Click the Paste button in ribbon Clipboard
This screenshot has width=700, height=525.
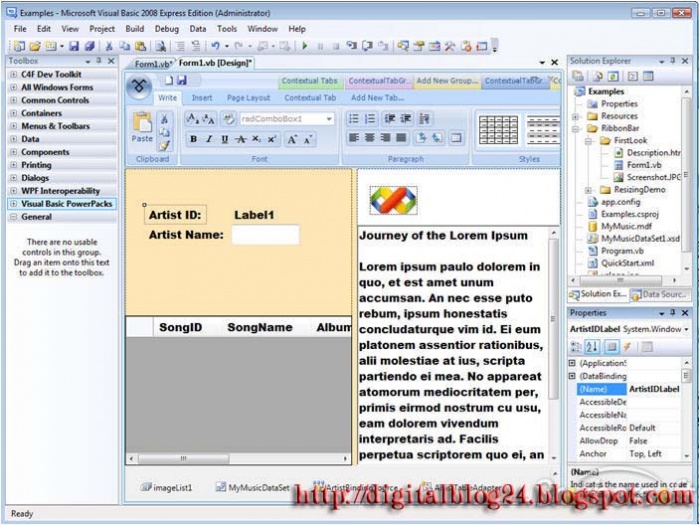coord(142,127)
